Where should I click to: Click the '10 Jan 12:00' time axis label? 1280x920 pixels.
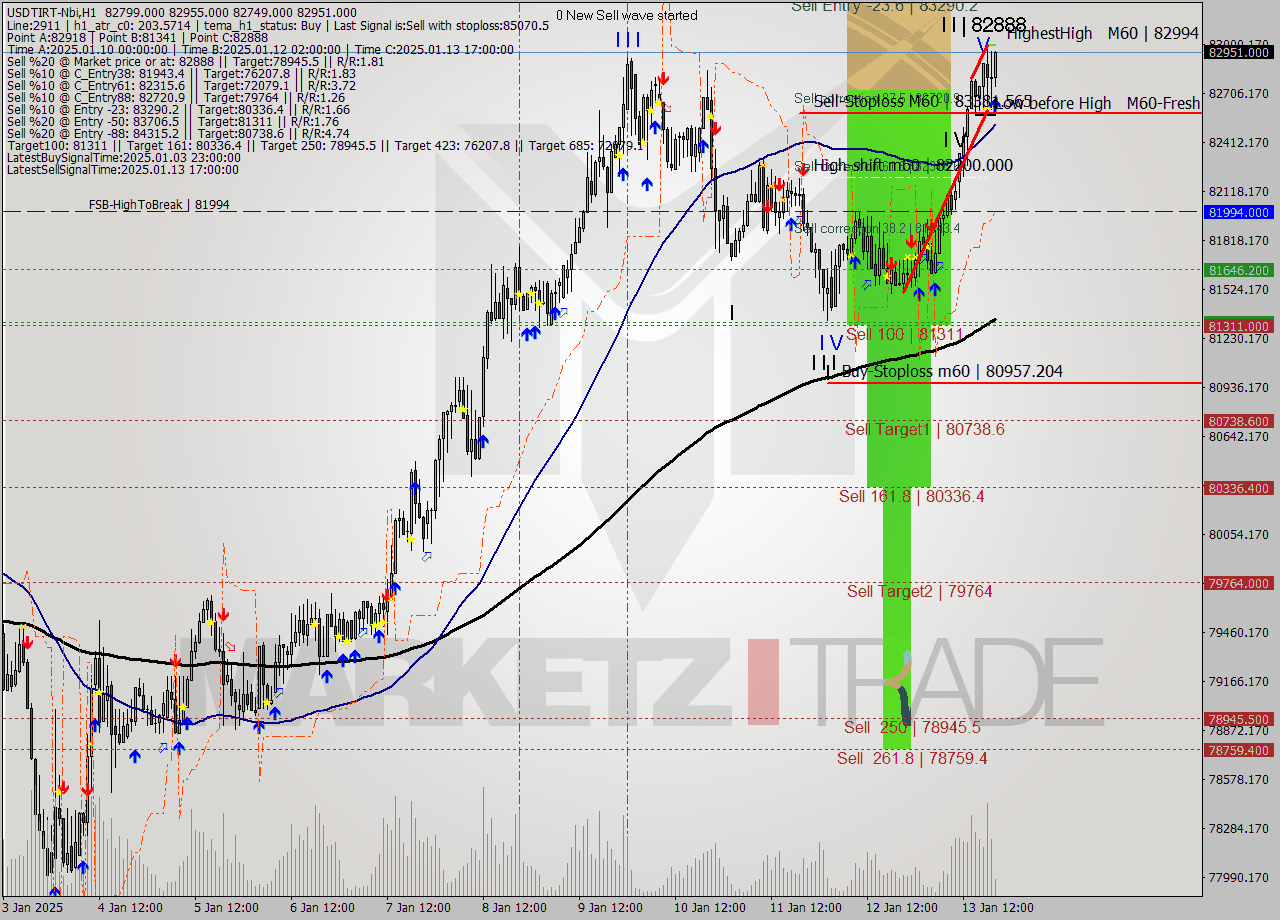(x=712, y=908)
